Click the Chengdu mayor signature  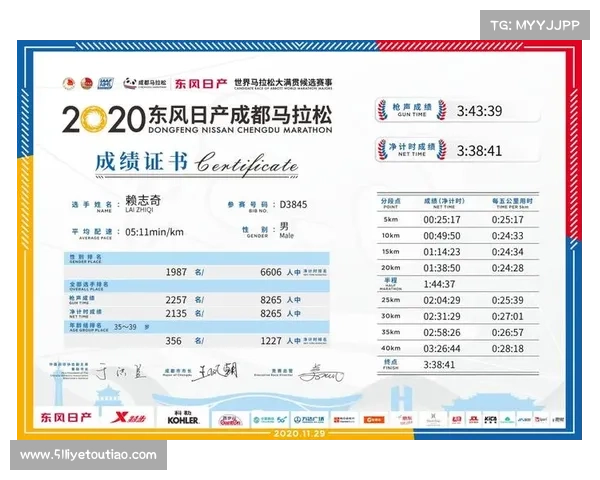point(215,372)
